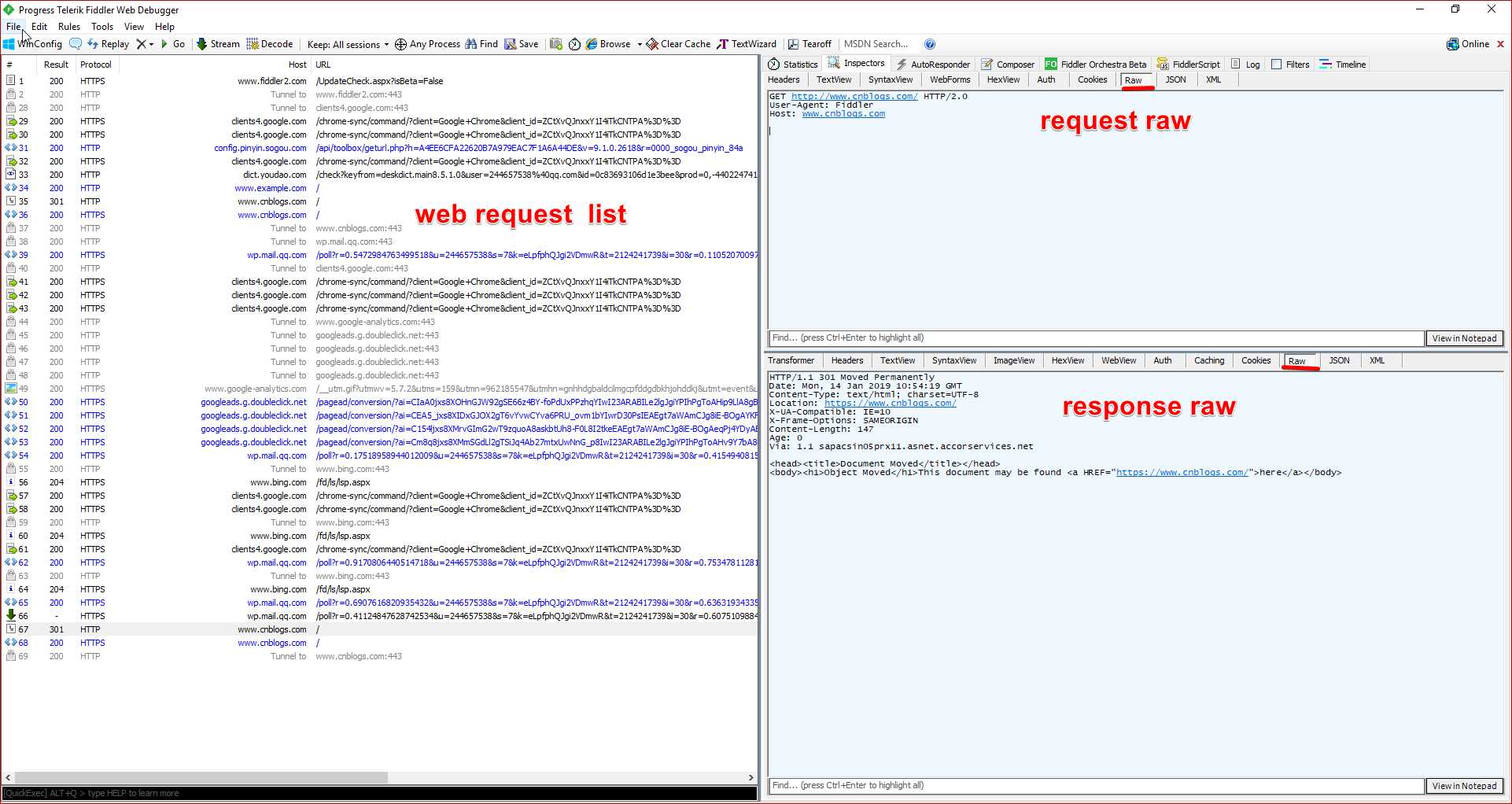Open the FiddlerScript tab

(x=1189, y=65)
